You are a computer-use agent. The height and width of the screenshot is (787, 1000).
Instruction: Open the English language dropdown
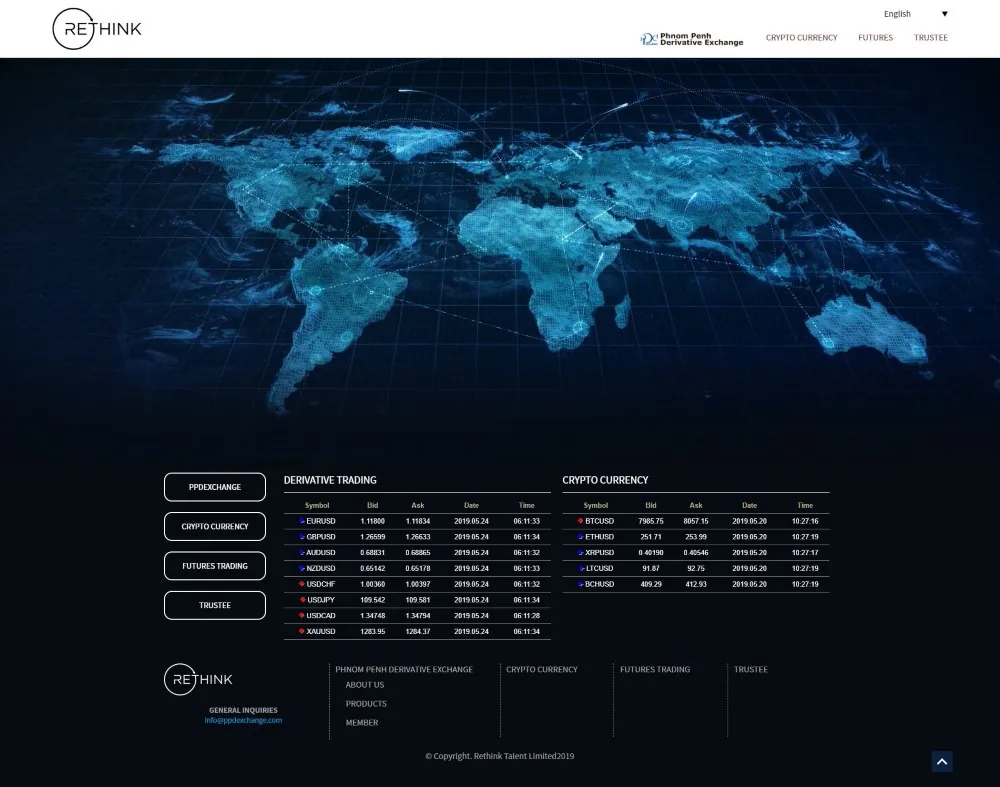point(915,14)
